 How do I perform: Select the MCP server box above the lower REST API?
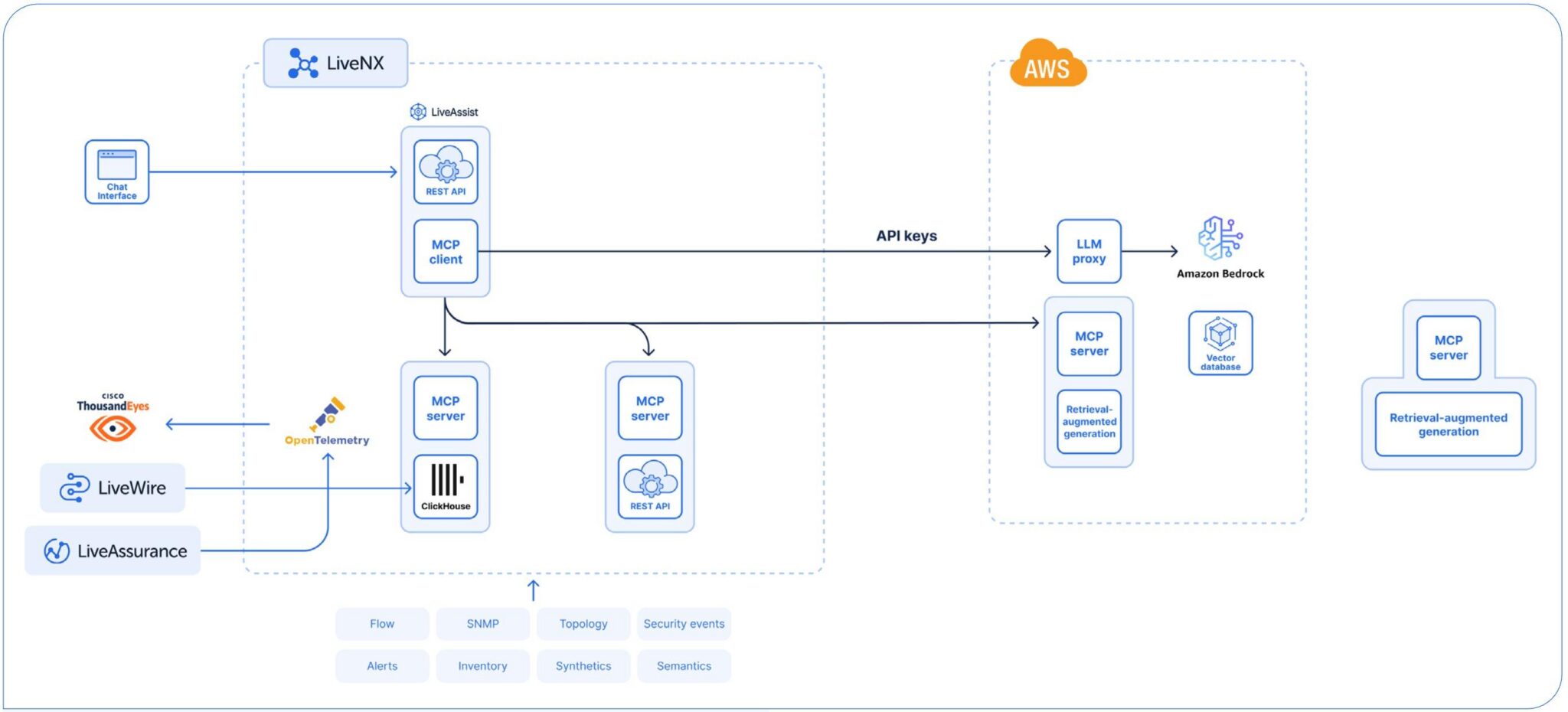pyautogui.click(x=650, y=408)
